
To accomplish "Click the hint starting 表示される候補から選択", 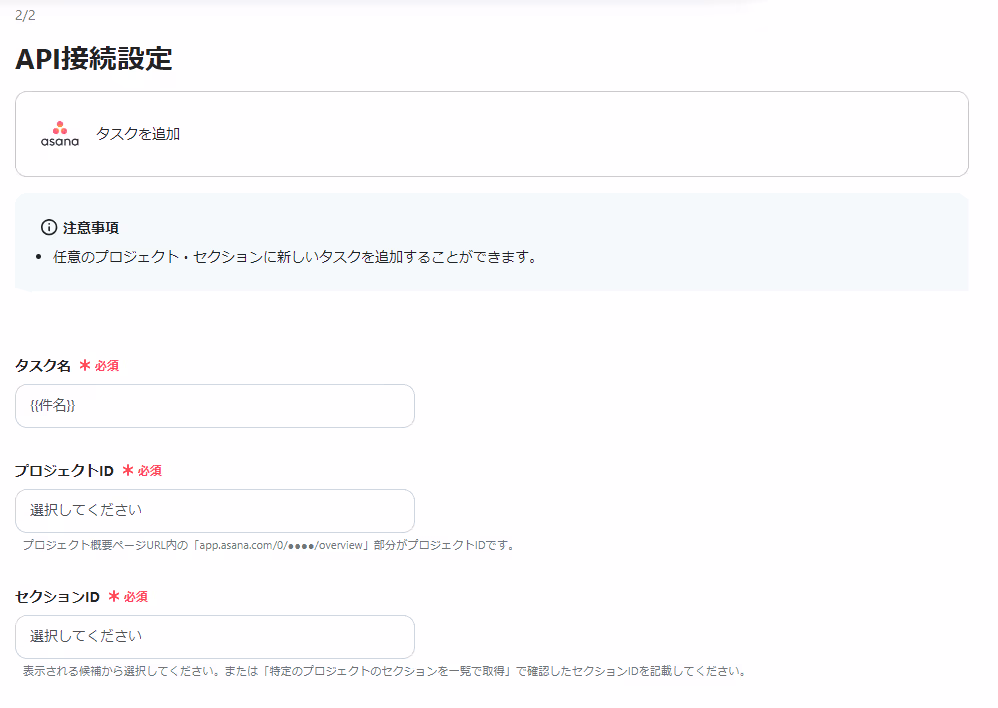I will point(386,671).
